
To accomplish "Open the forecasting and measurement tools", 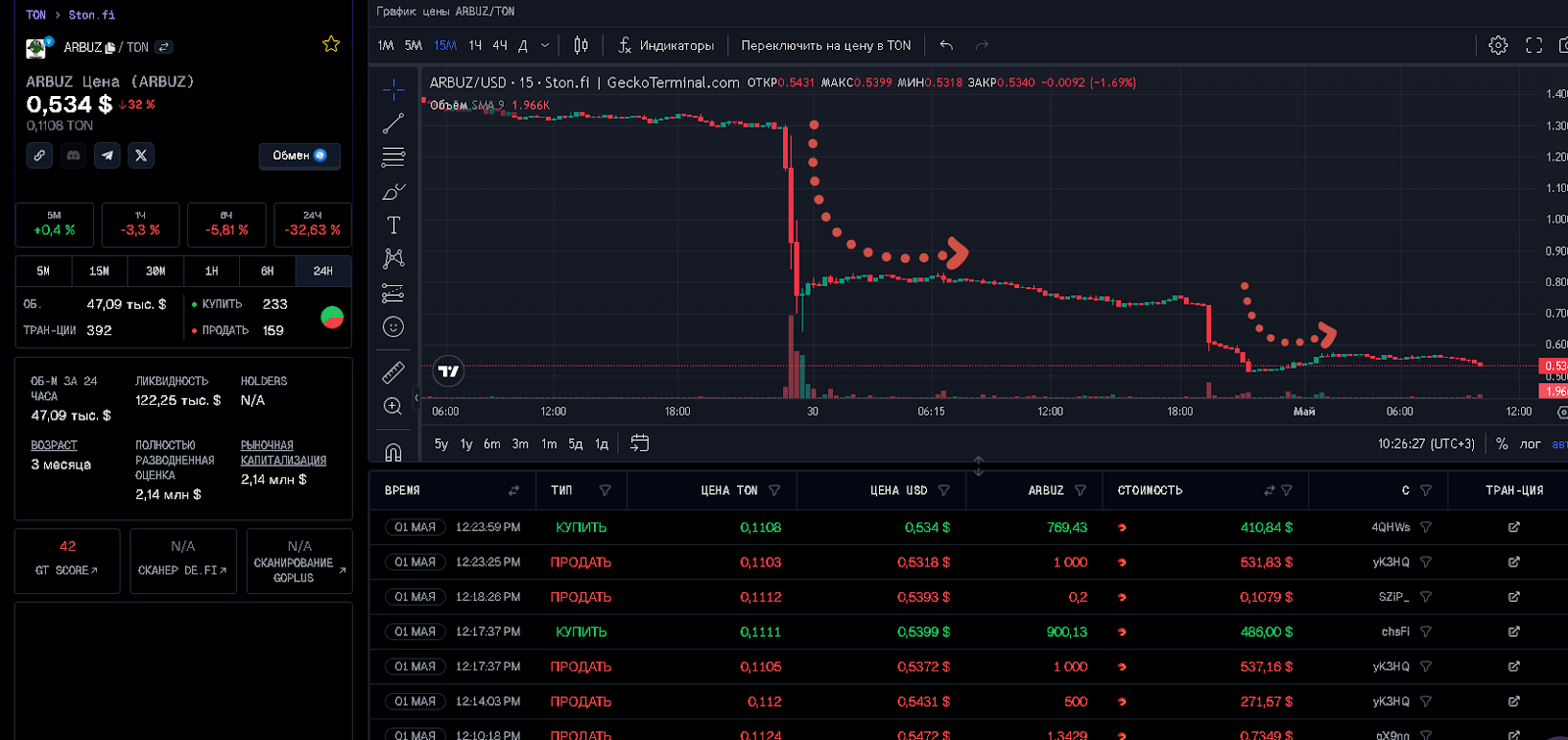I will point(393,293).
